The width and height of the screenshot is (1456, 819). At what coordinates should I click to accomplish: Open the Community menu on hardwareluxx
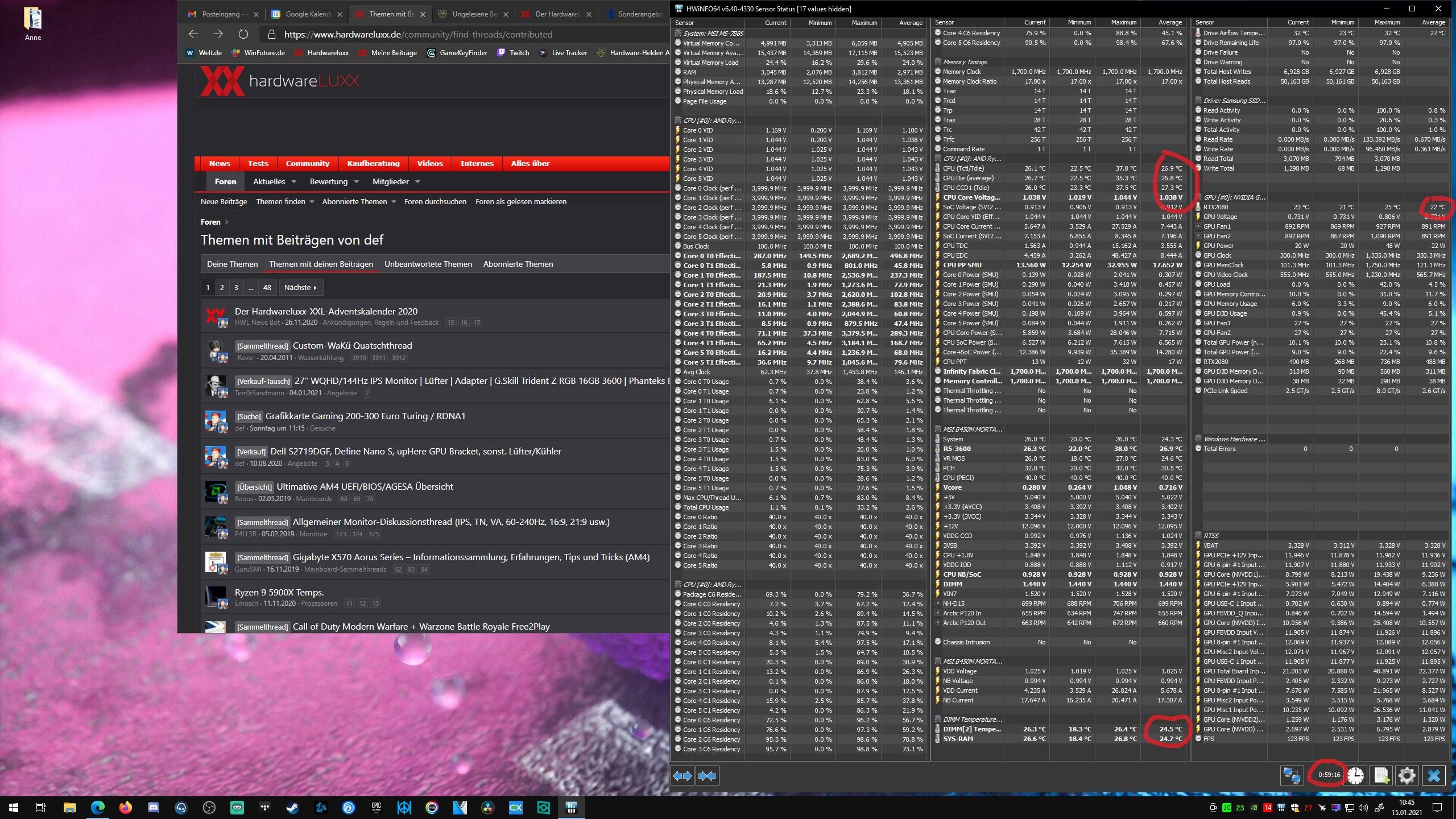click(307, 163)
